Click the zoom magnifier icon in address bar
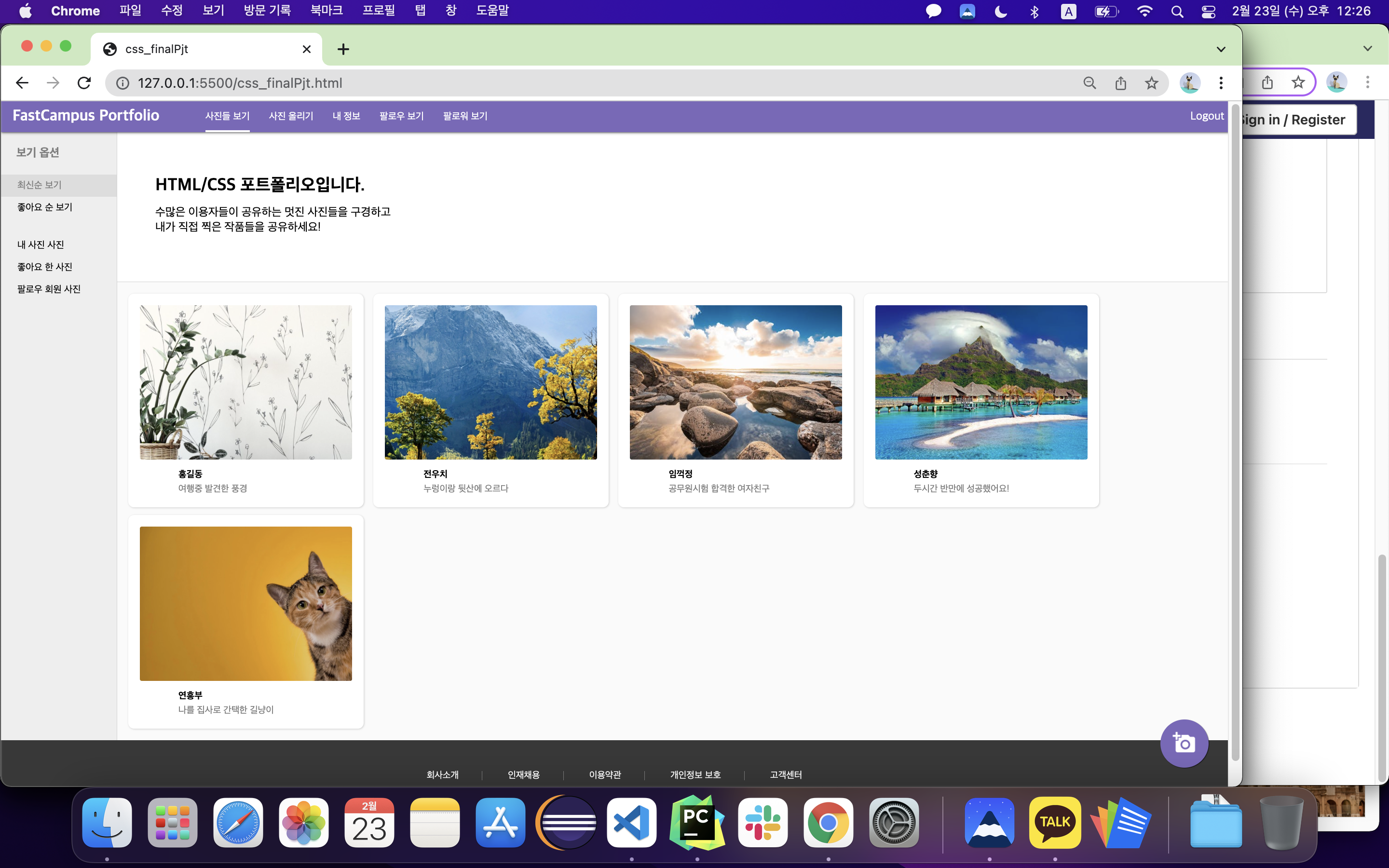This screenshot has width=1389, height=868. [x=1089, y=83]
